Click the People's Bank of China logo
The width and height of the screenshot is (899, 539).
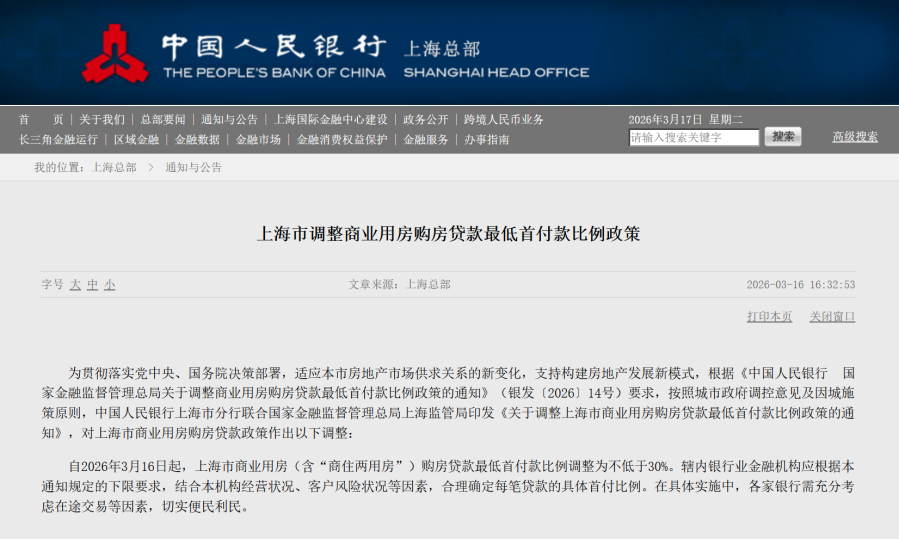(x=115, y=54)
